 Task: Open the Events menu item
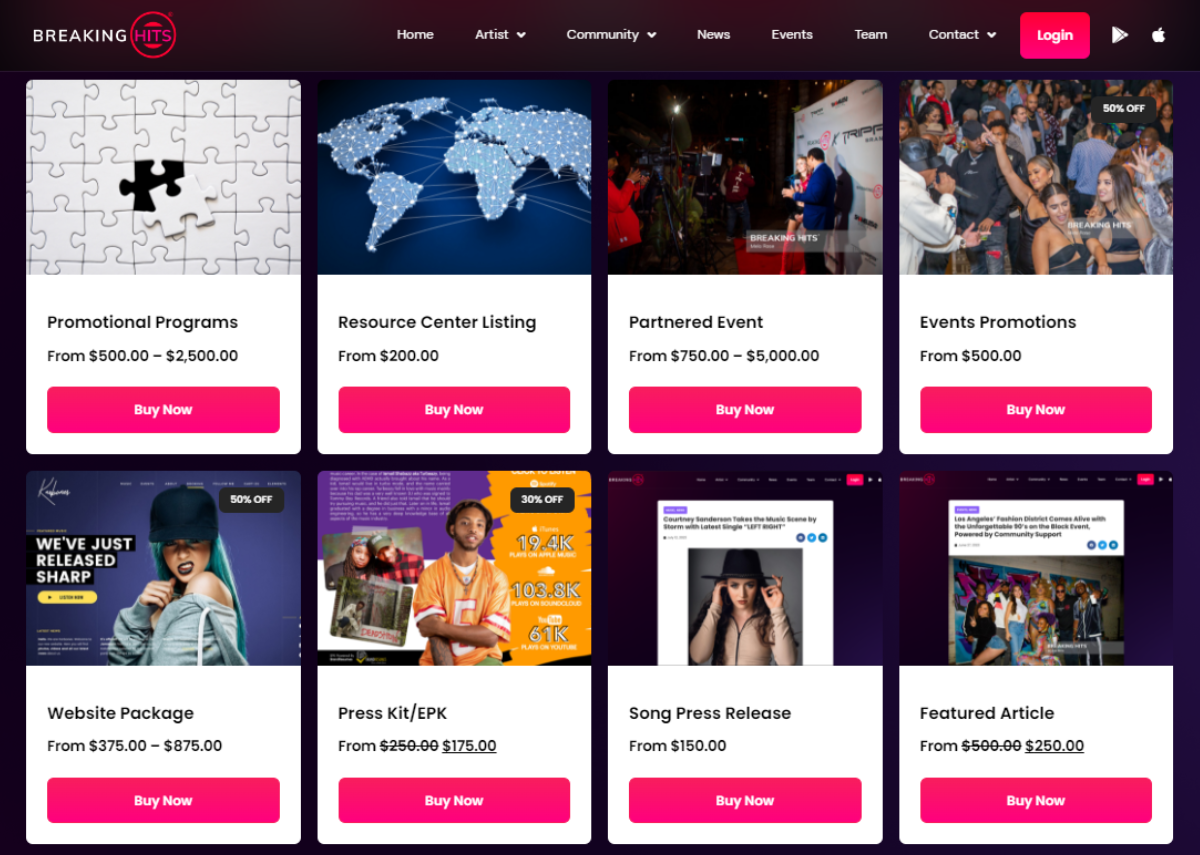[x=792, y=34]
